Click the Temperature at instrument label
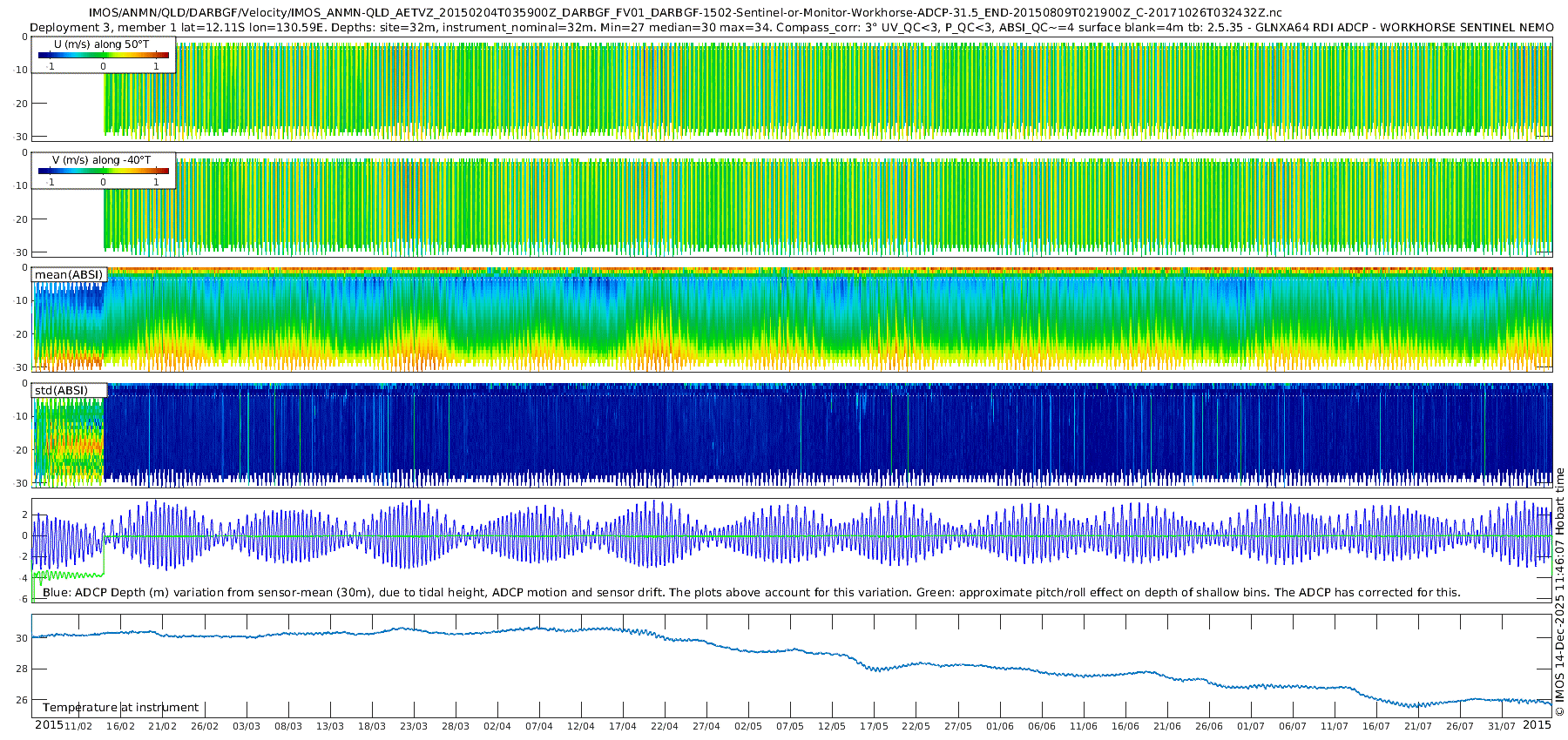Viewport: 1568px width, 740px height. point(121,707)
